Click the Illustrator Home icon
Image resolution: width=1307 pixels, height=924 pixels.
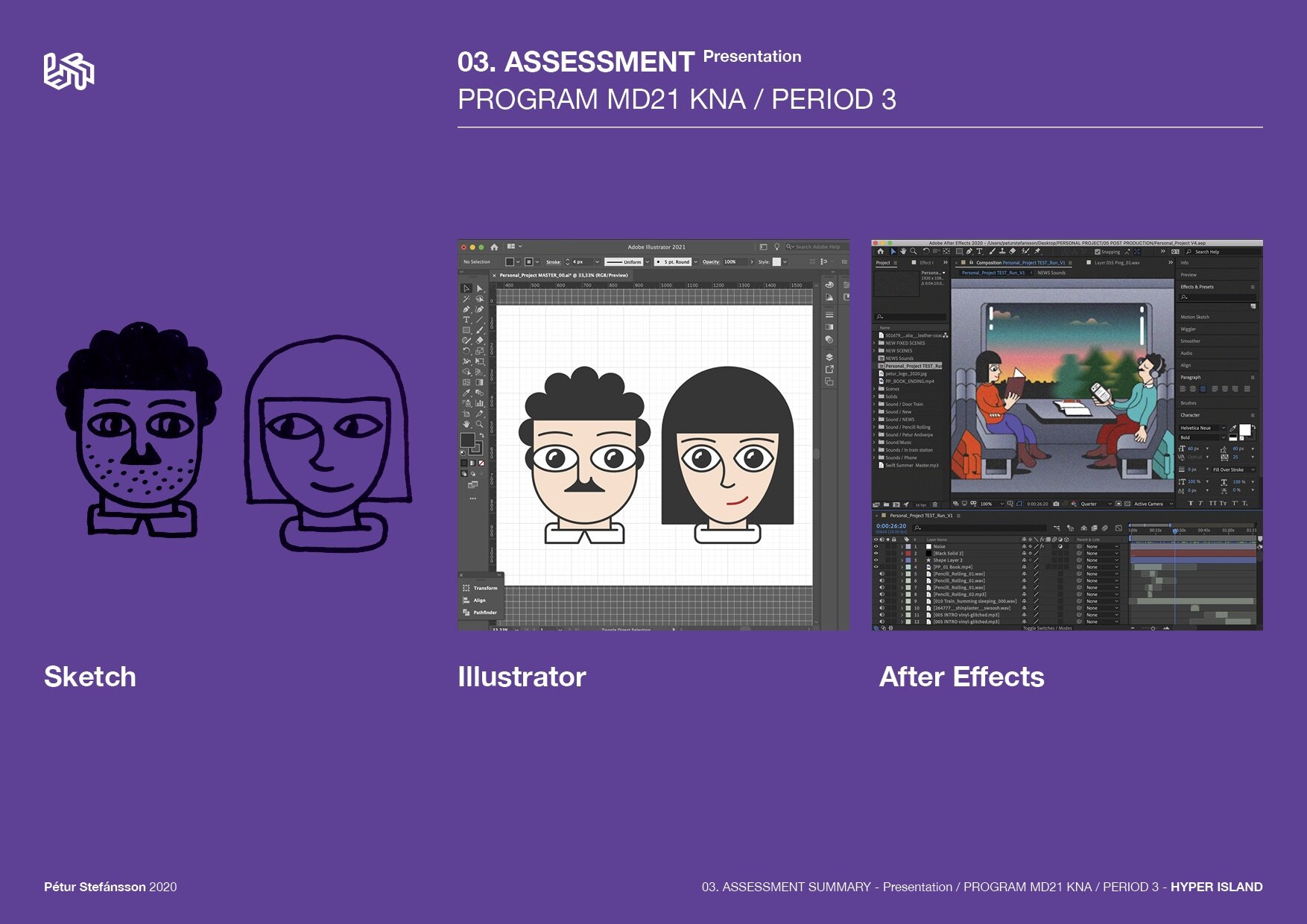[494, 247]
